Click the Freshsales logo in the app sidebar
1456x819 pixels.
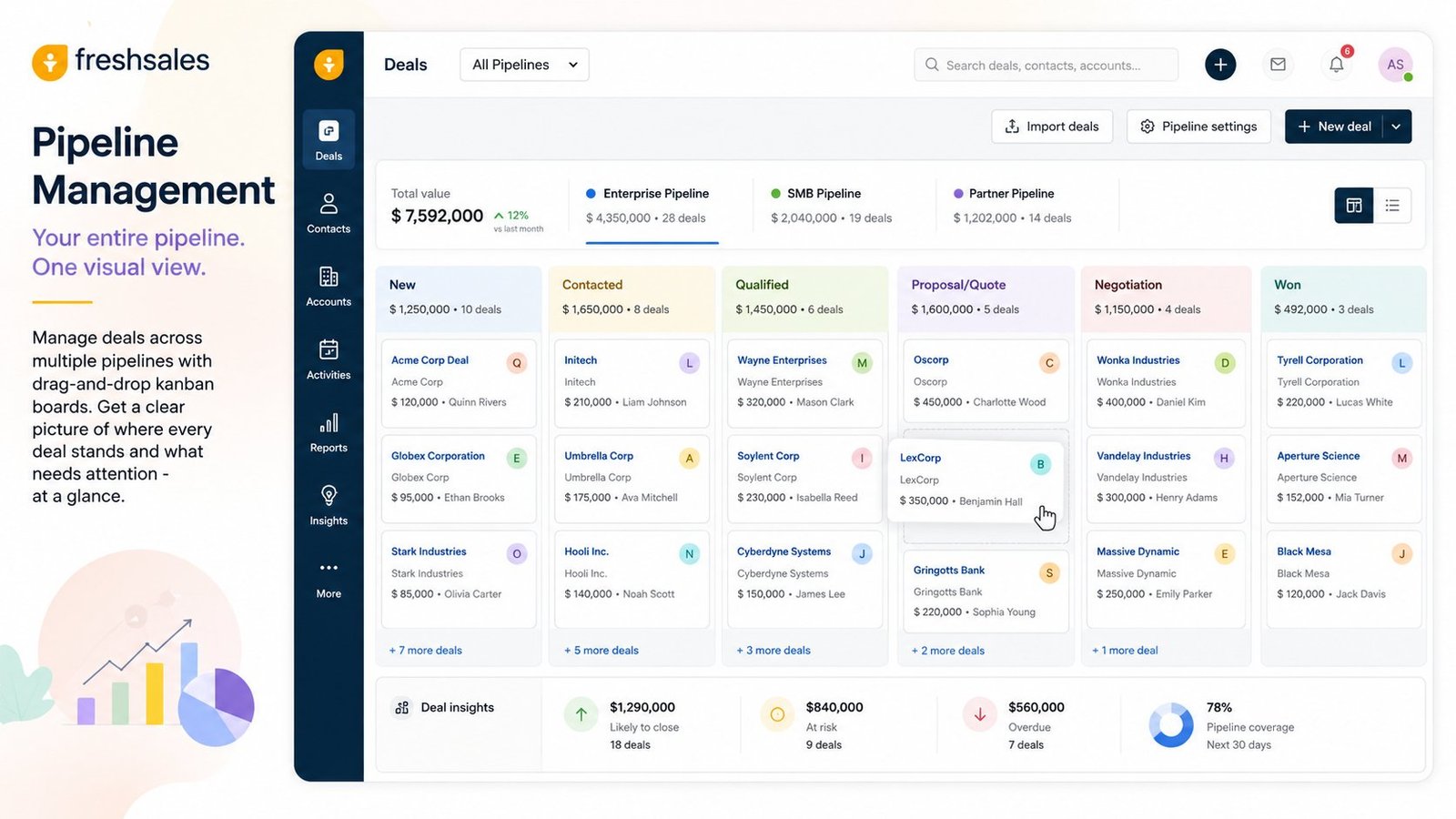click(x=329, y=65)
